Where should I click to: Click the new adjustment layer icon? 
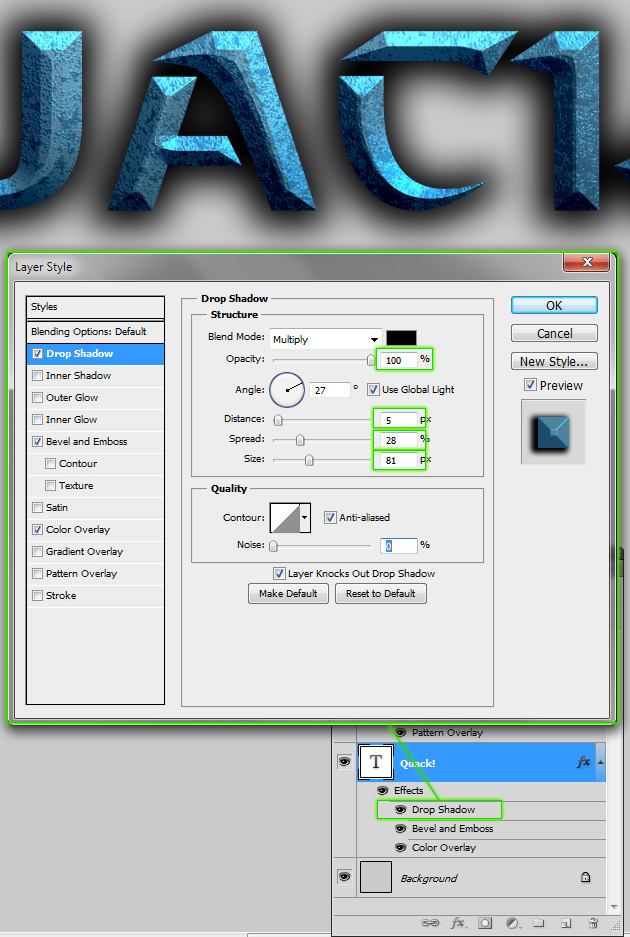[x=512, y=923]
